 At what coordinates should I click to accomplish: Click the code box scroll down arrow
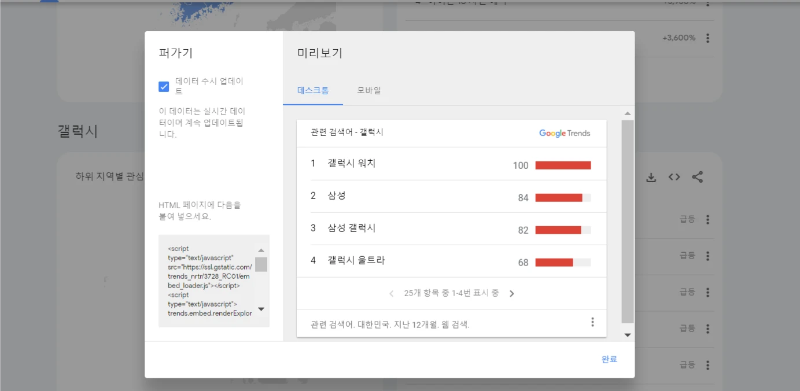(x=261, y=309)
